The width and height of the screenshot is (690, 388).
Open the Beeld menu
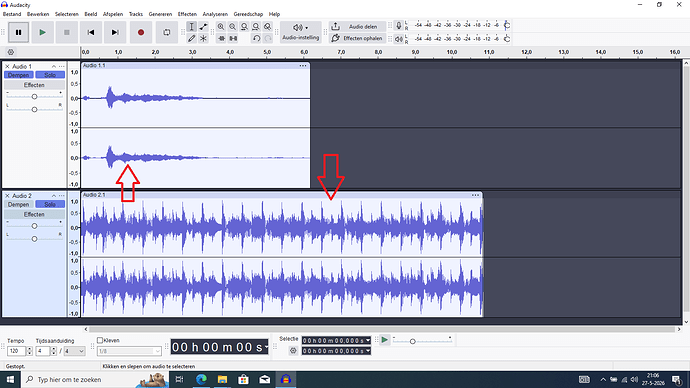(91, 14)
